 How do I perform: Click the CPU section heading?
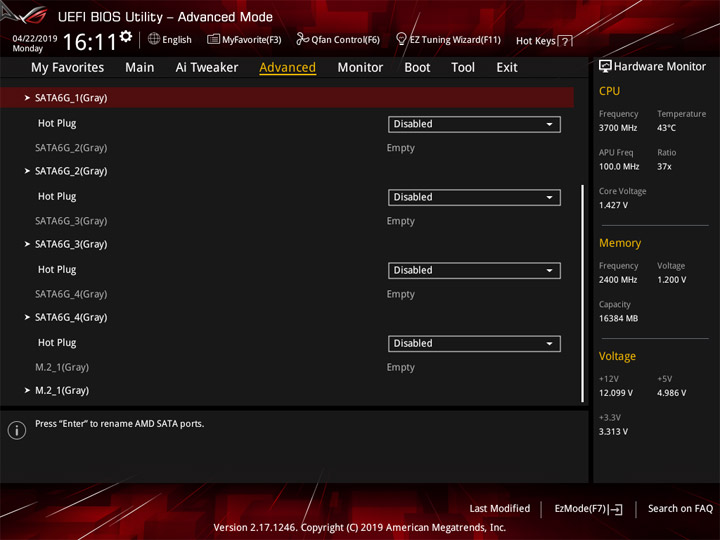[609, 91]
